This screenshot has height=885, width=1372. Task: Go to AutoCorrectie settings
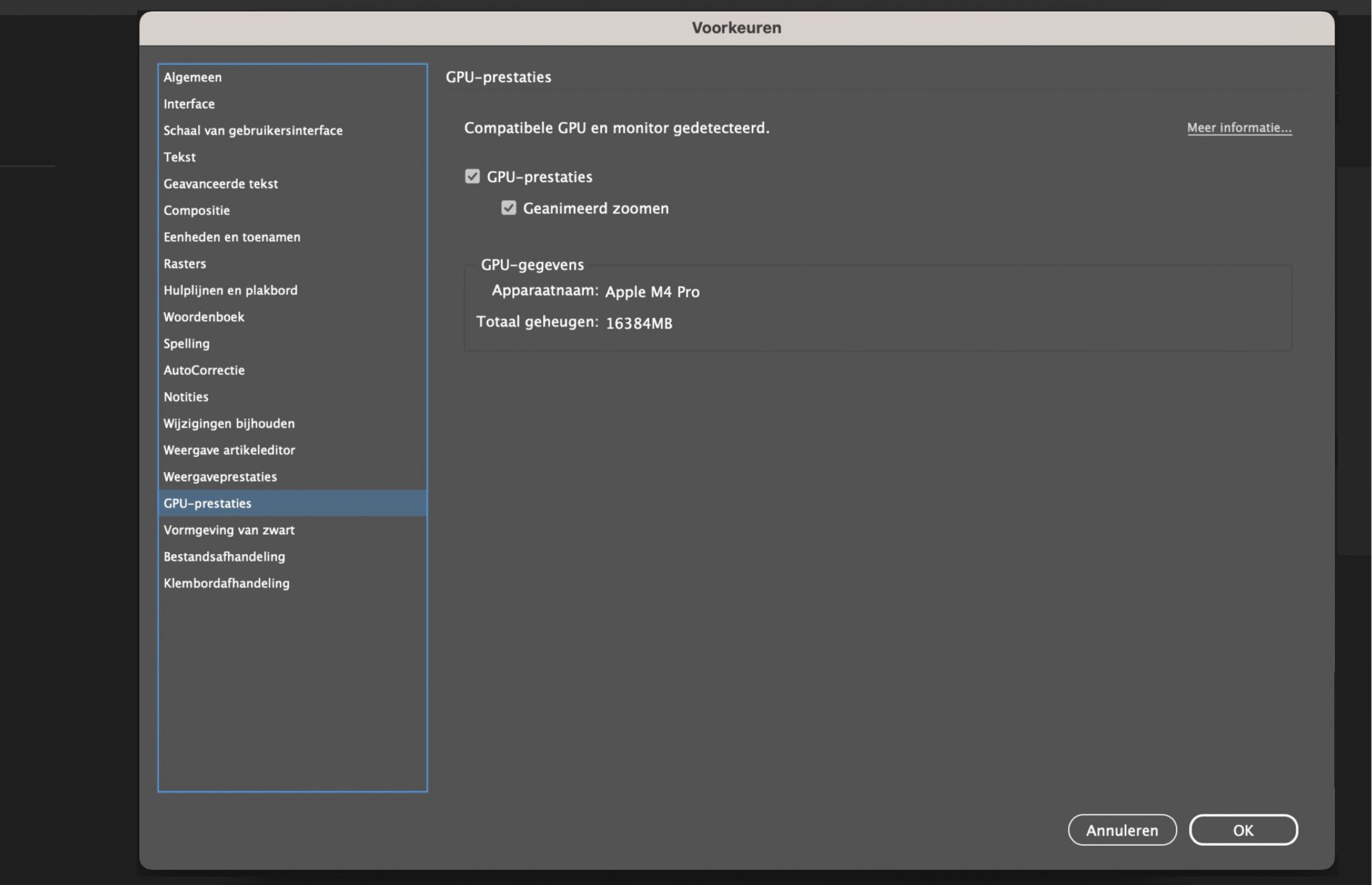[204, 370]
